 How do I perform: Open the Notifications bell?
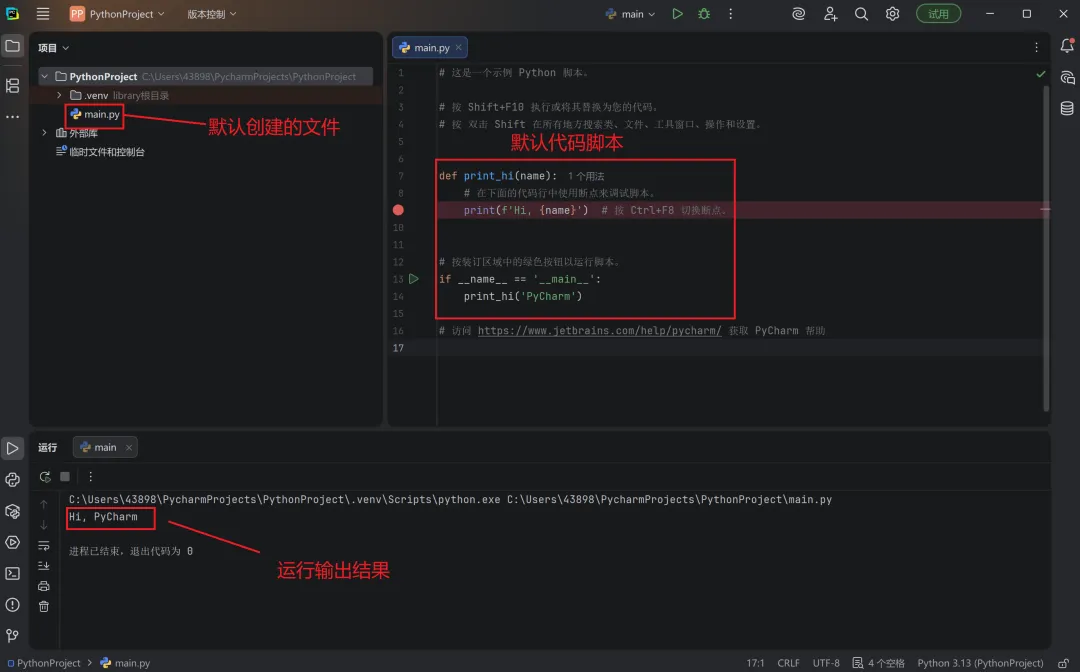pos(1067,46)
